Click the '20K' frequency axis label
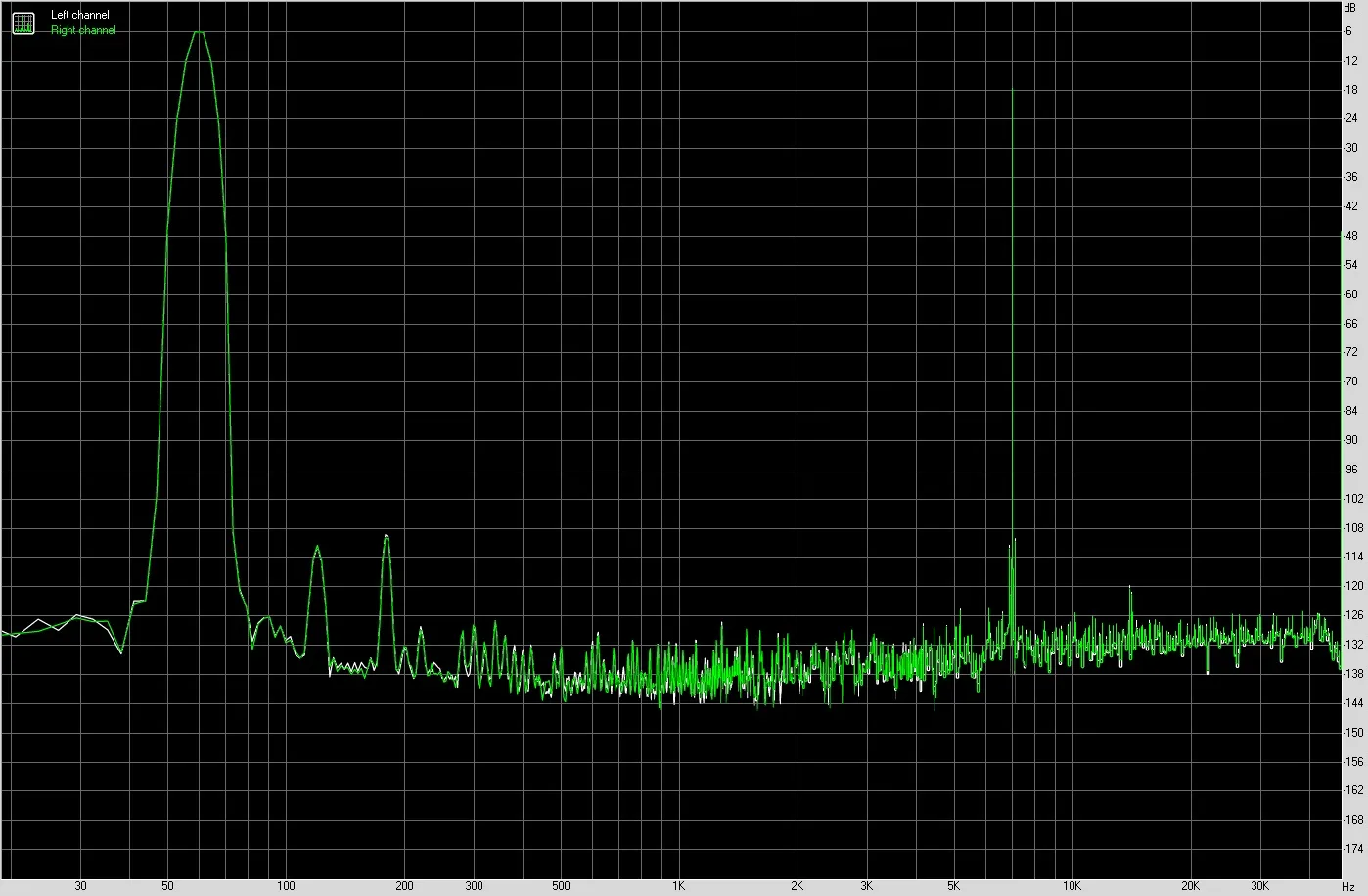This screenshot has width=1368, height=896. click(1190, 886)
